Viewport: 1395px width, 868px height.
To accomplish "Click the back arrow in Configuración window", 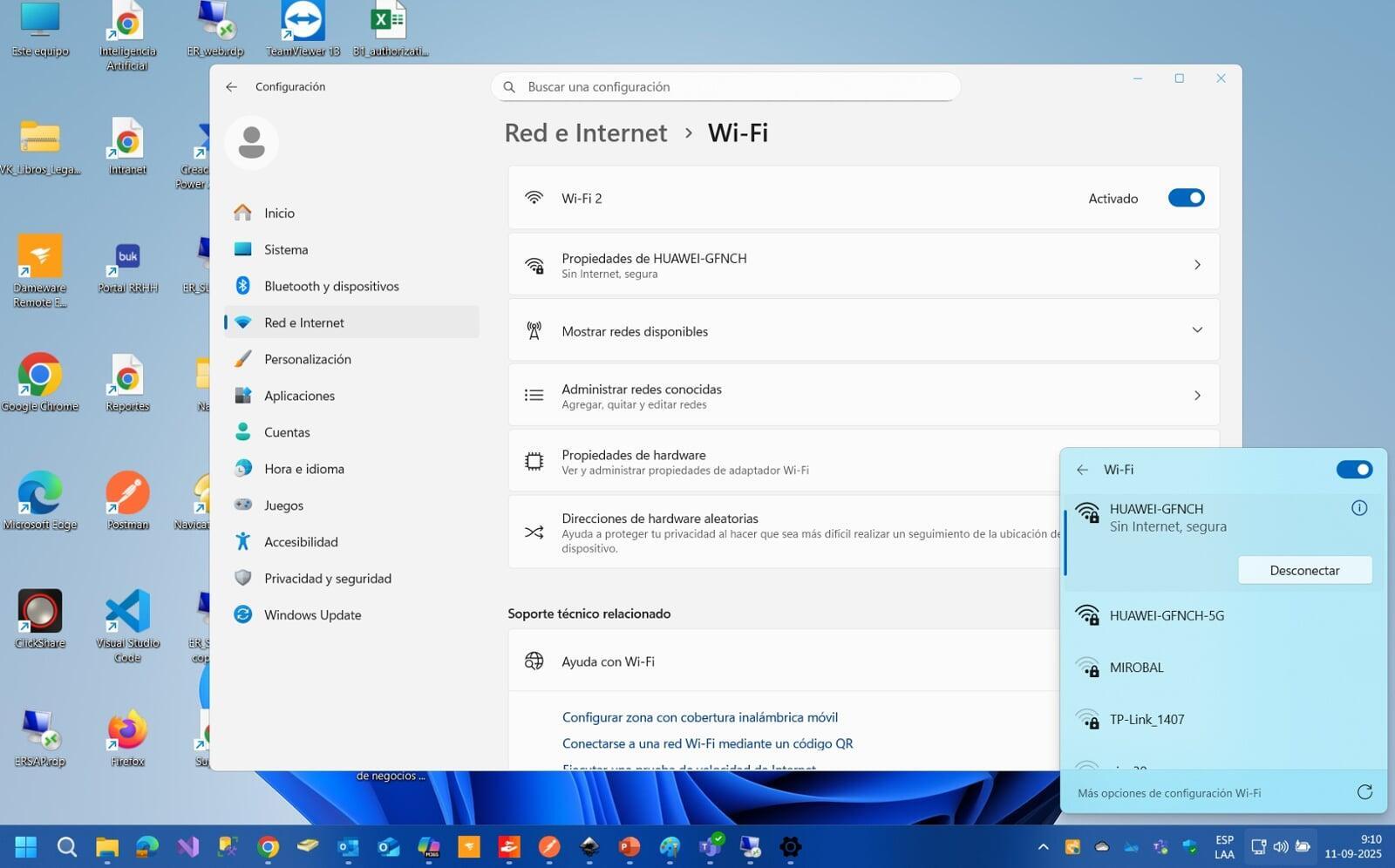I will point(231,87).
